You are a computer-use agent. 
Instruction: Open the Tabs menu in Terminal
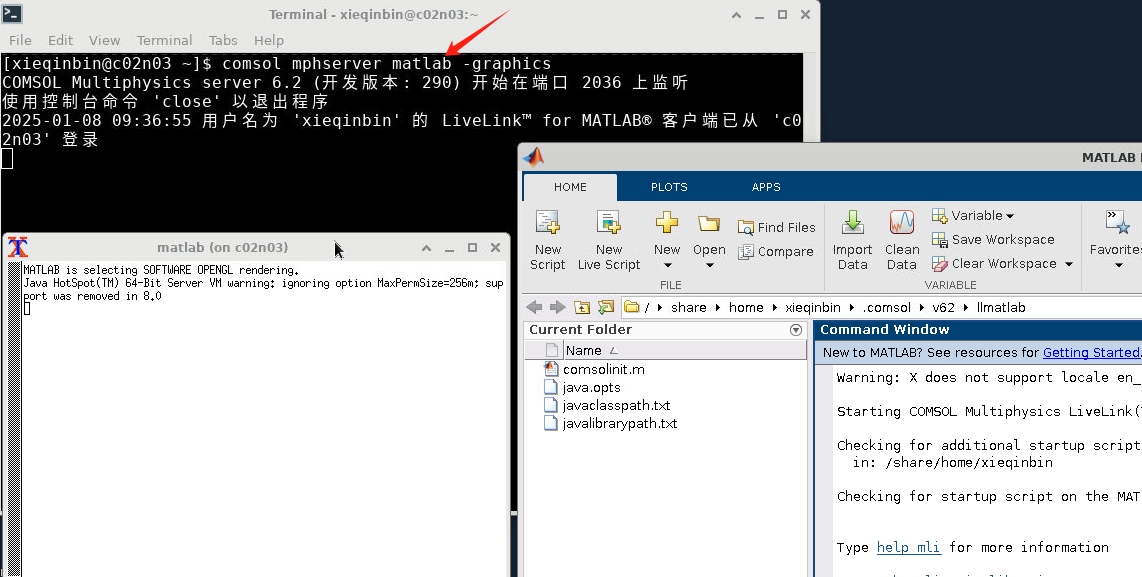coord(223,40)
